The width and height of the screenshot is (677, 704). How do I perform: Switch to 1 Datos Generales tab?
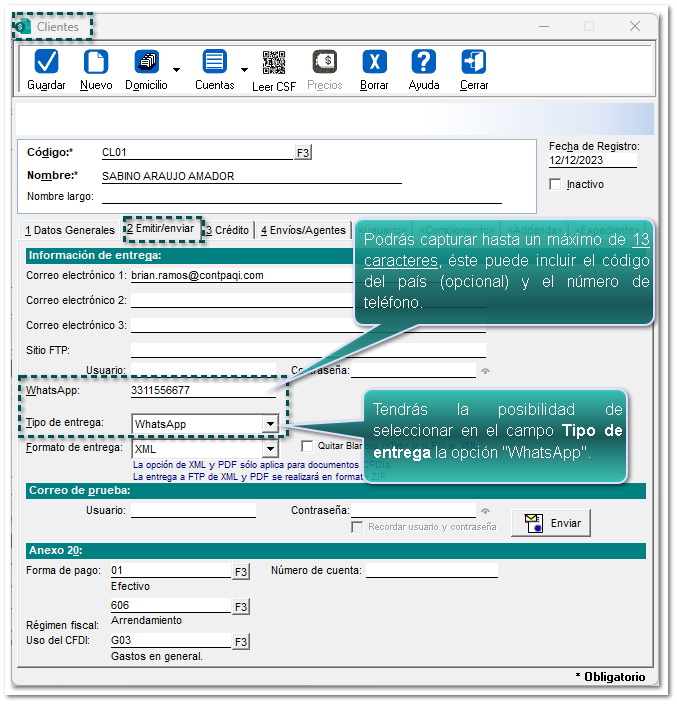70,230
